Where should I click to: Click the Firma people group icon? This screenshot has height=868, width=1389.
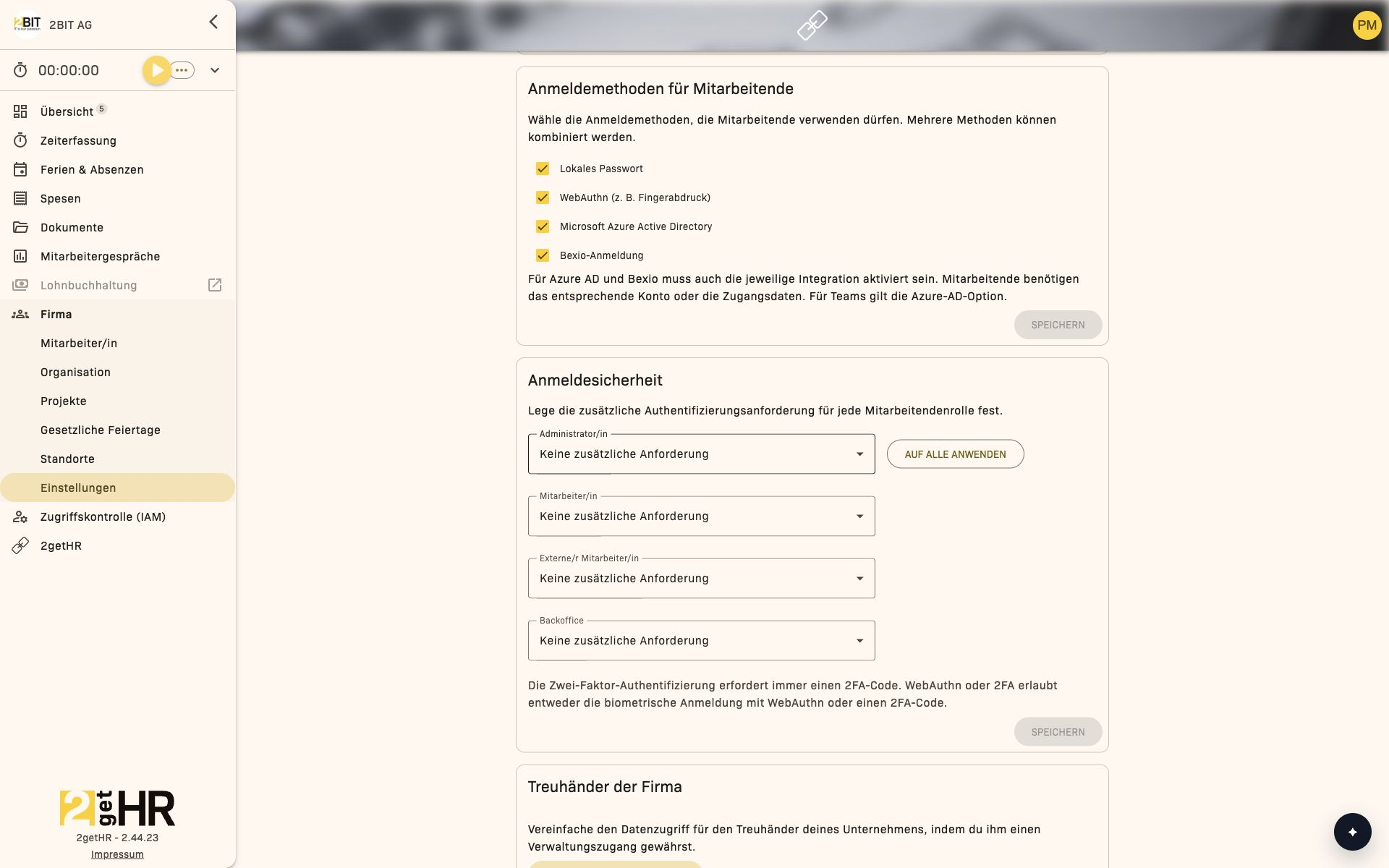[x=20, y=314]
